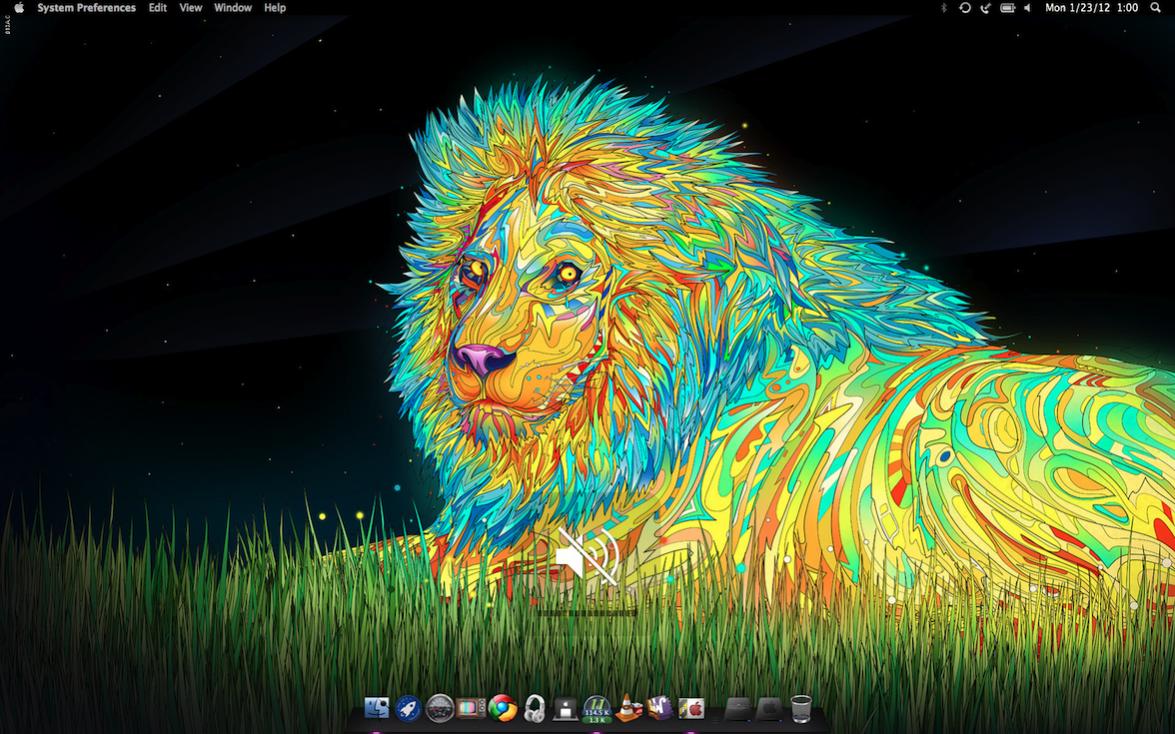Viewport: 1175px width, 734px height.
Task: Launch the rocket Launchpad icon in dock
Action: coord(408,707)
